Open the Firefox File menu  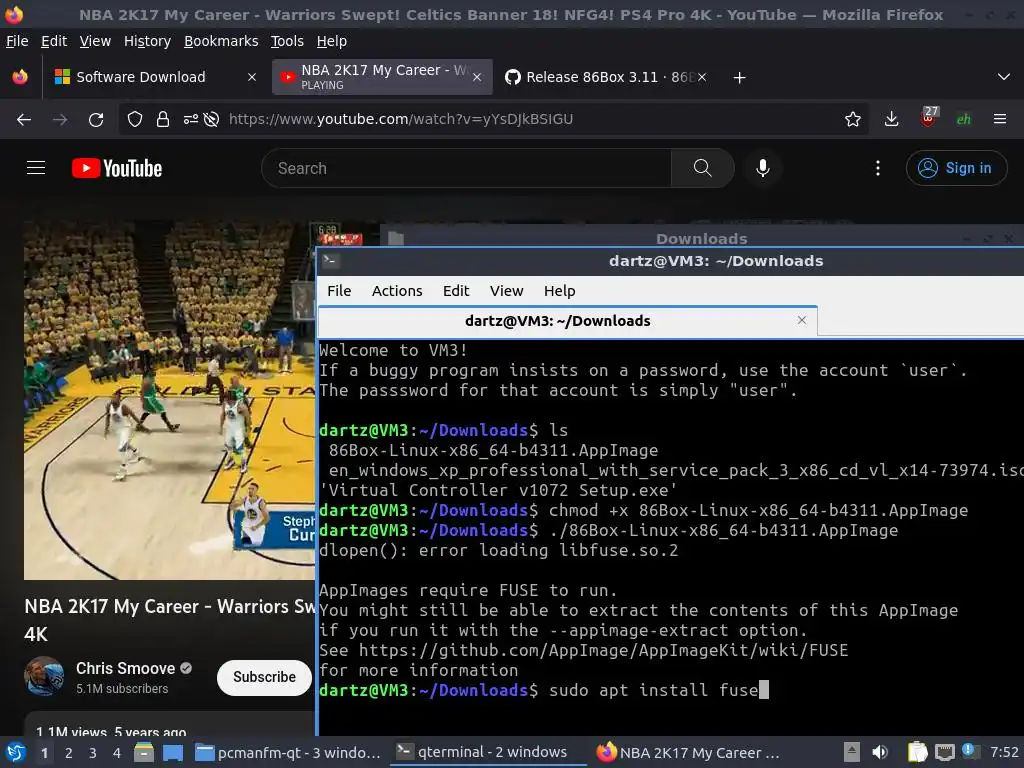tap(17, 41)
